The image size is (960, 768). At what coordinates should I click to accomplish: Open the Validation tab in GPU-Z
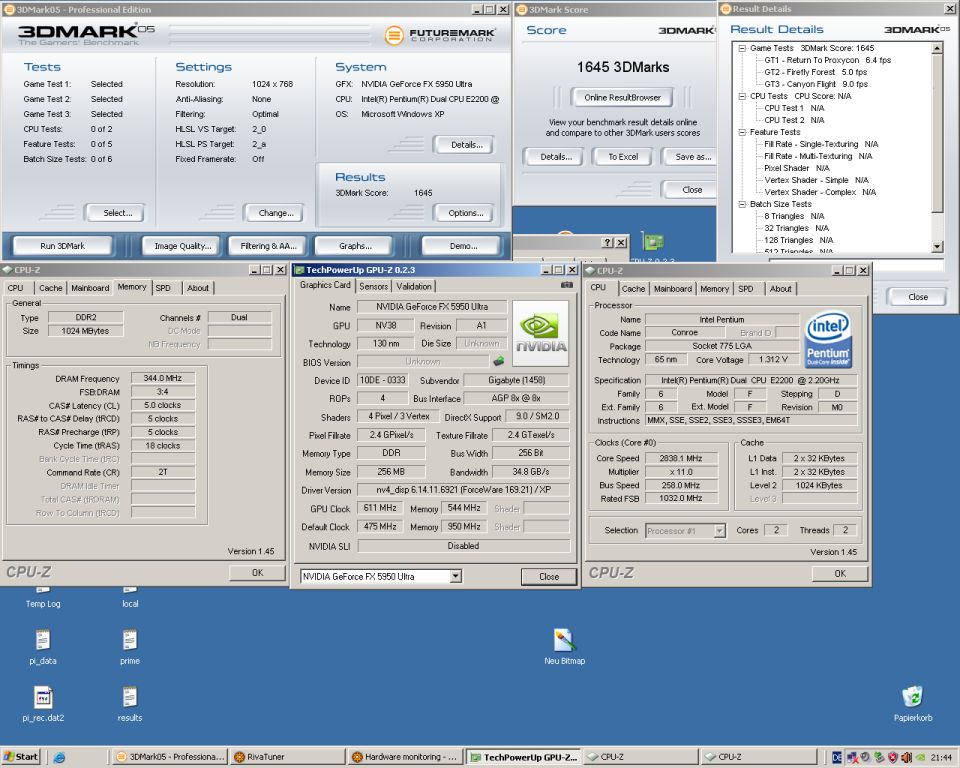414,286
